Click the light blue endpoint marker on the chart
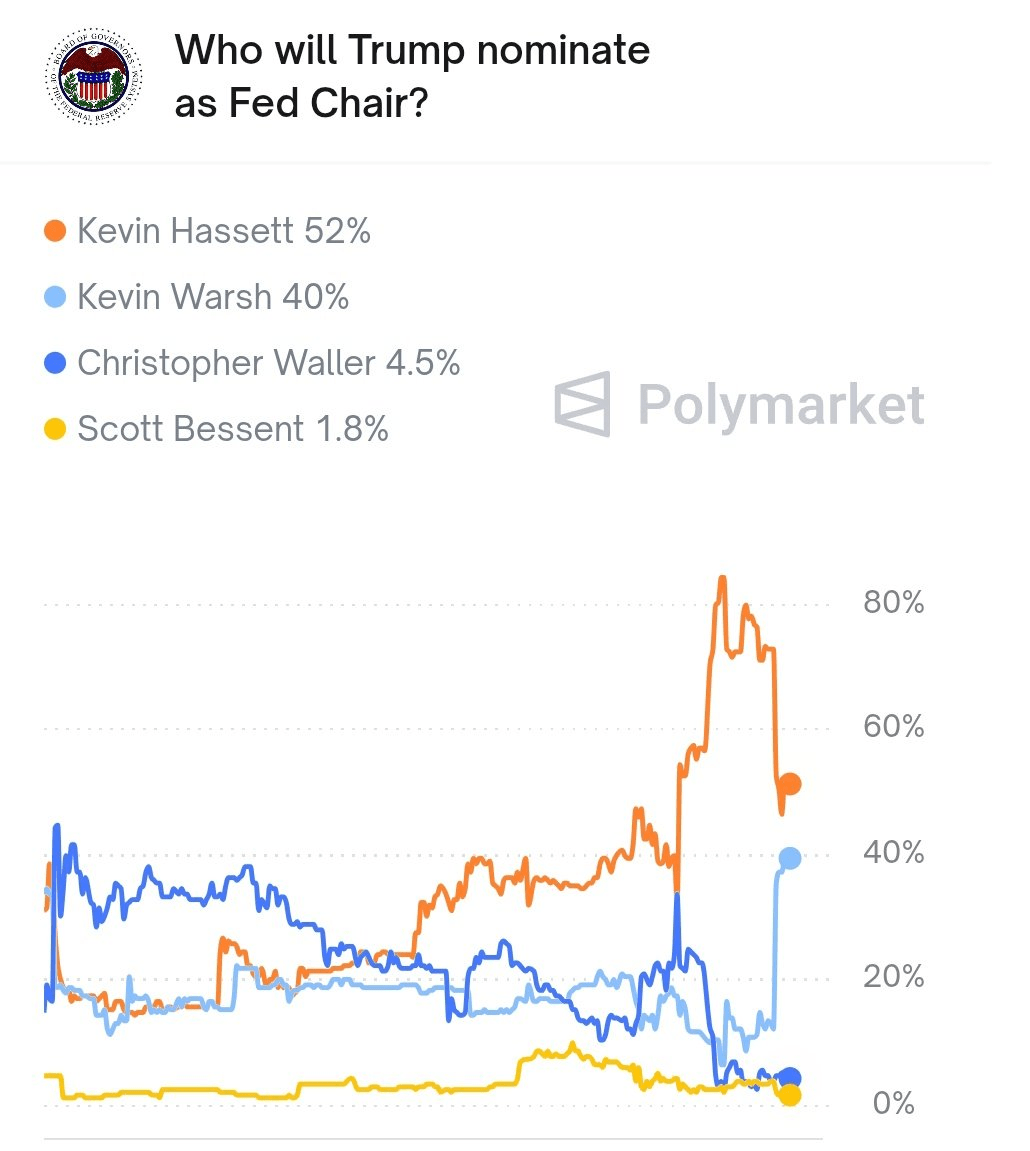Viewport: 1030px width, 1151px height. [x=789, y=858]
